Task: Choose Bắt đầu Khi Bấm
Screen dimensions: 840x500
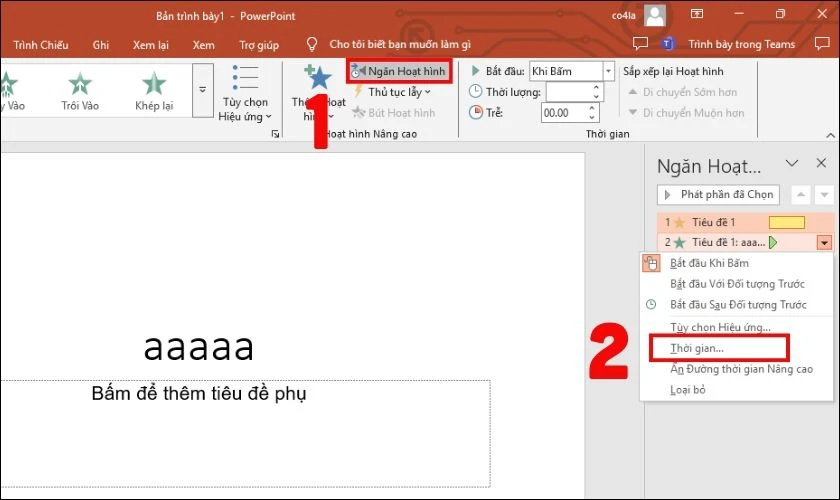Action: point(737,263)
